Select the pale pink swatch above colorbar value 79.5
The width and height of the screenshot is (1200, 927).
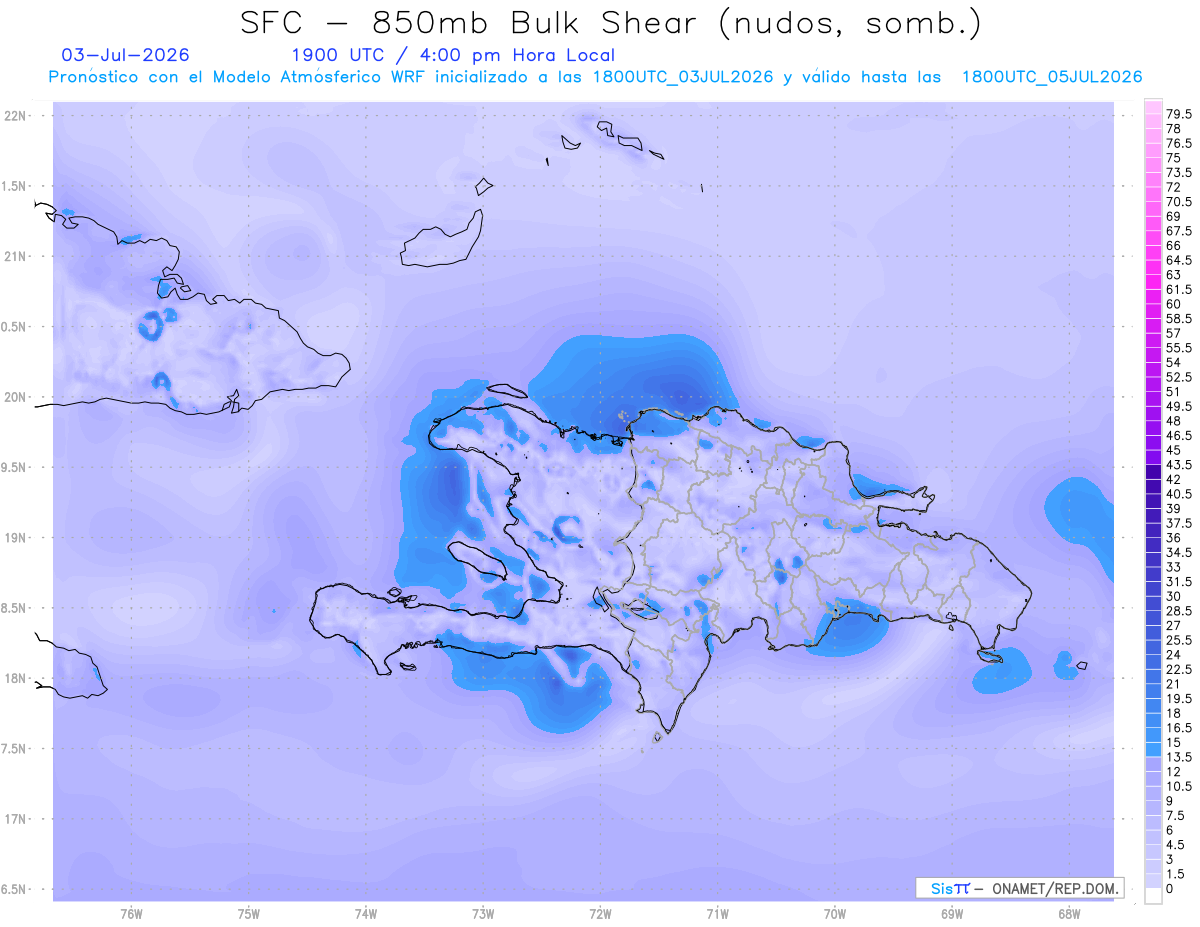click(x=1153, y=107)
